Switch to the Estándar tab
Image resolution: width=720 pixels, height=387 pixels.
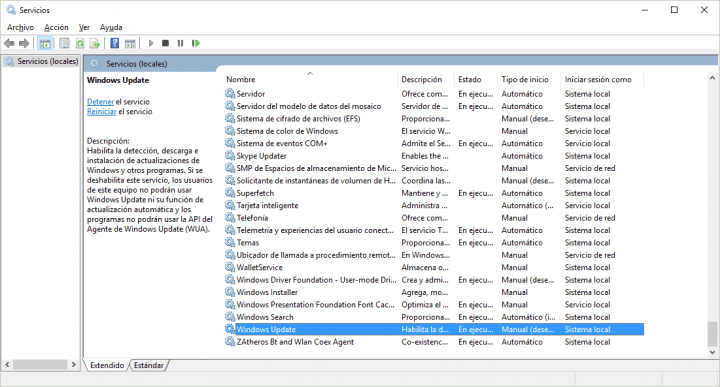149,365
